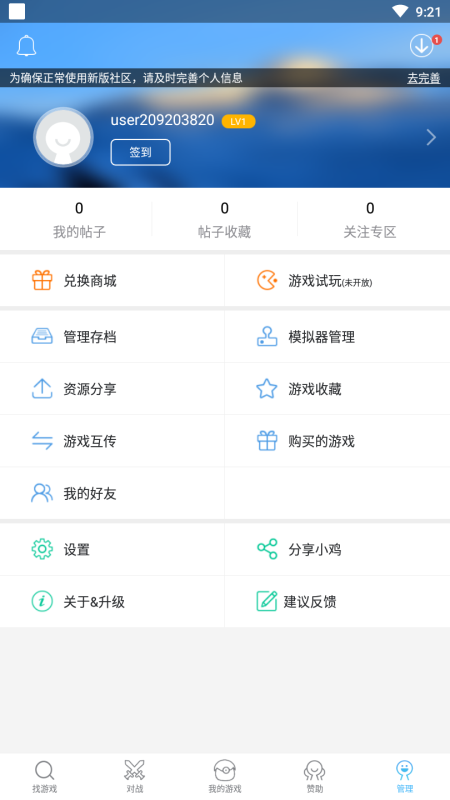Switch to the 对战 tab
Screen dimensions: 450x800
135,777
